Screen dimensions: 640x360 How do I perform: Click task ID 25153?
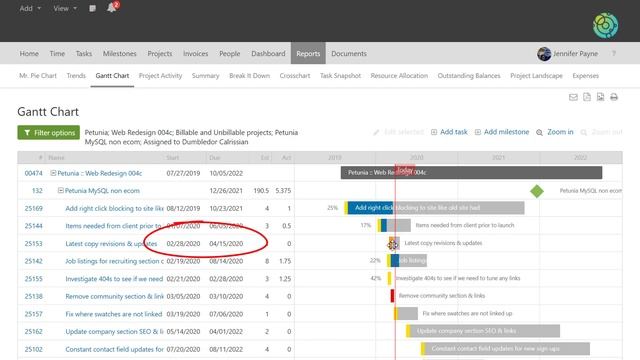point(33,244)
